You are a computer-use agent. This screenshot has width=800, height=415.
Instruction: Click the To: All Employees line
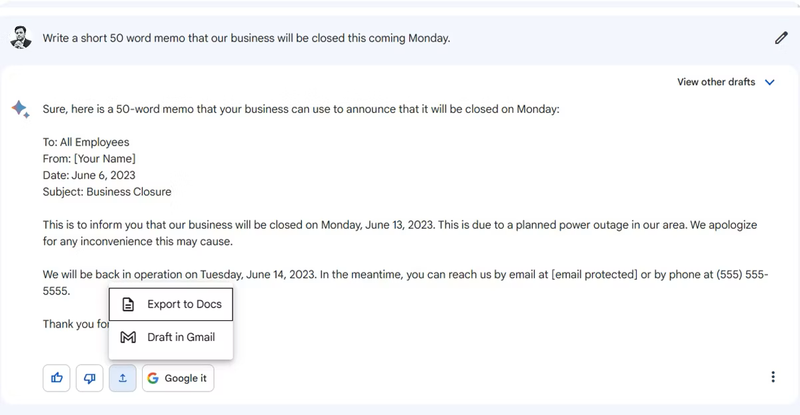point(86,142)
